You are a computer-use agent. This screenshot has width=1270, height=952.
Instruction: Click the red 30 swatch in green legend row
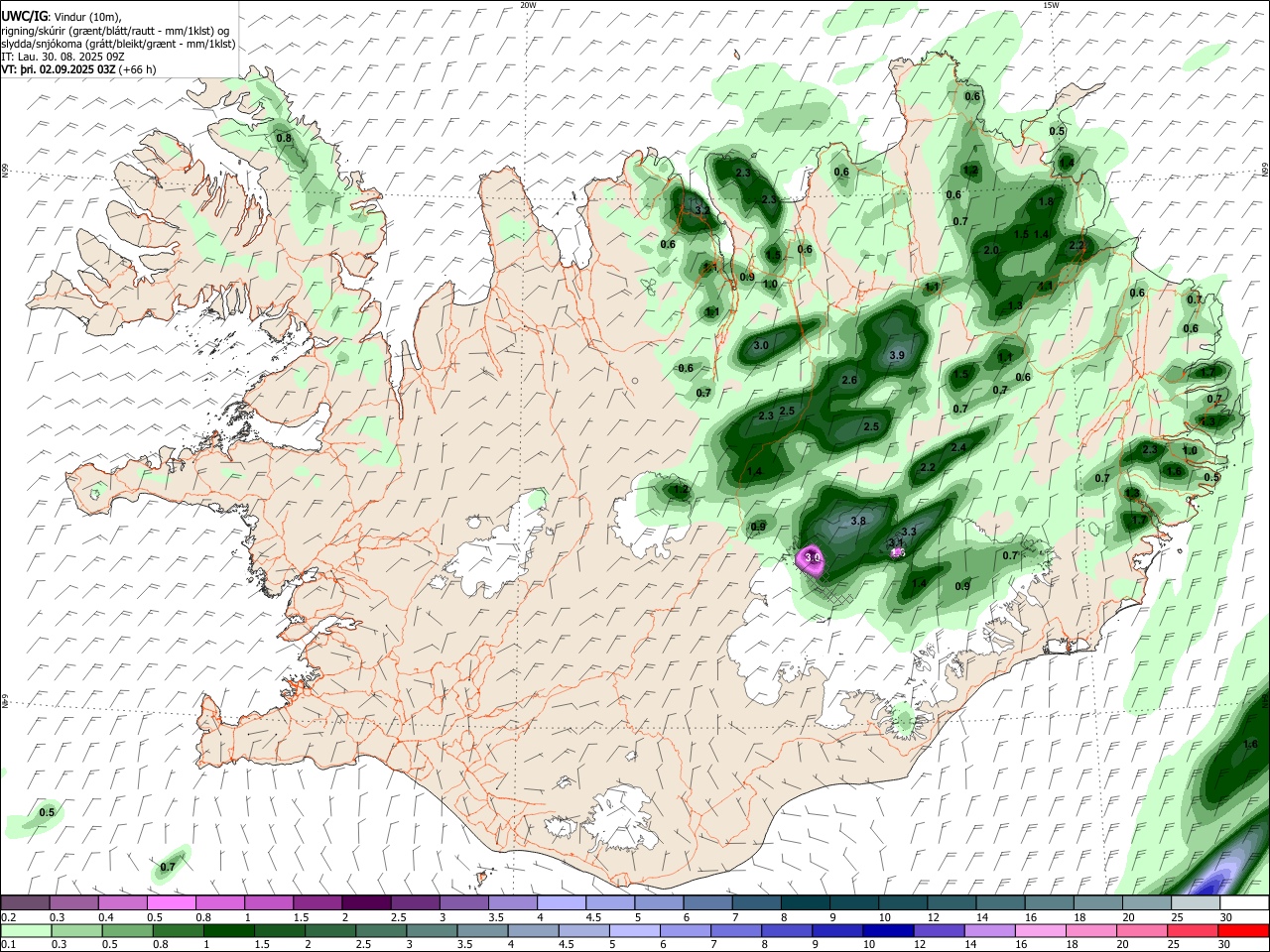[x=1244, y=930]
